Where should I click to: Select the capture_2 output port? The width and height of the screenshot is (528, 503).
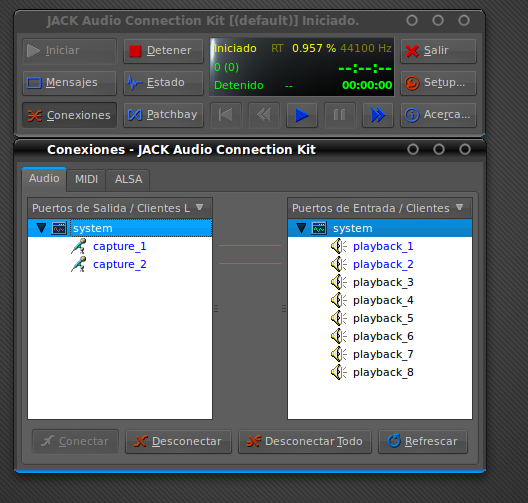point(120,265)
